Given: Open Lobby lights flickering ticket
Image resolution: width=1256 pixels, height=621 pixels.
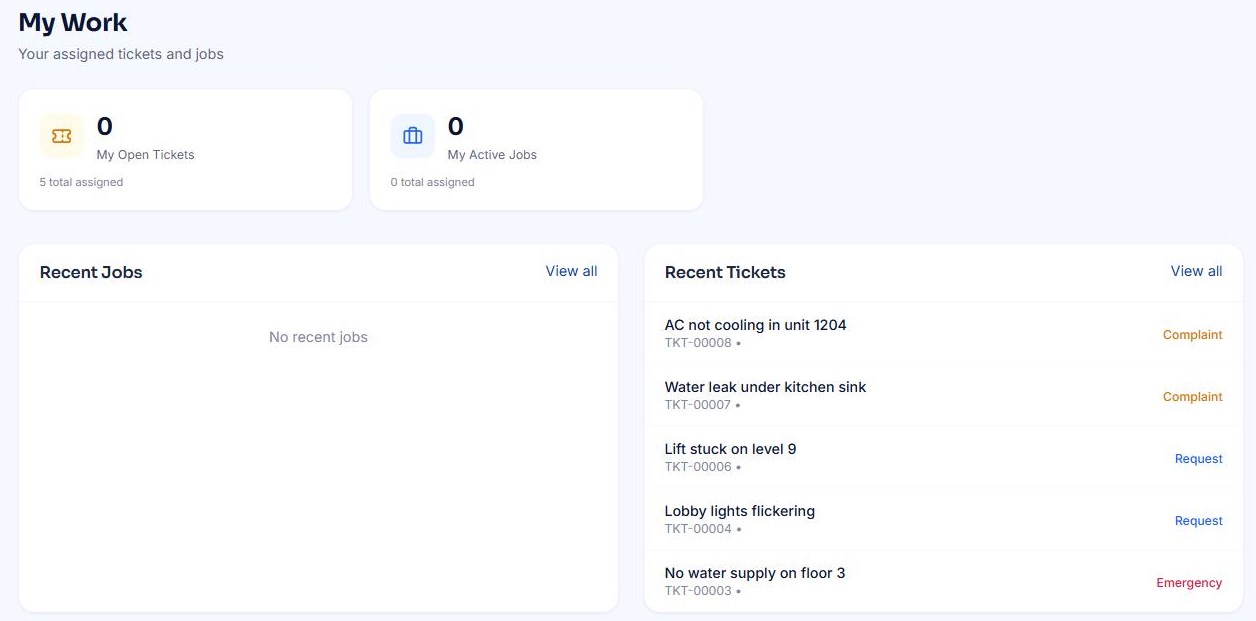Looking at the screenshot, I should point(943,519).
